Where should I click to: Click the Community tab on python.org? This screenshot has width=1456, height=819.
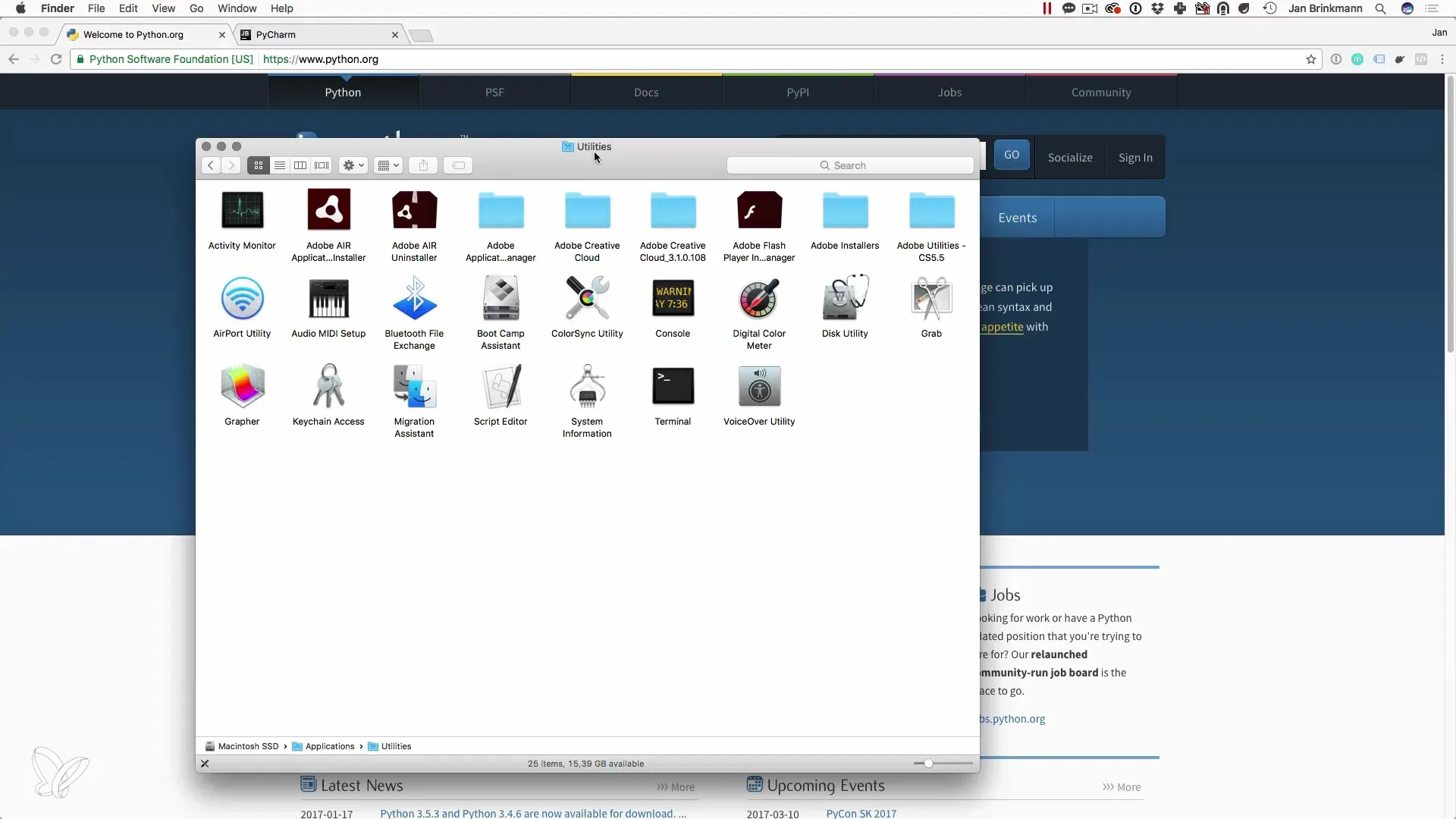(x=1101, y=93)
